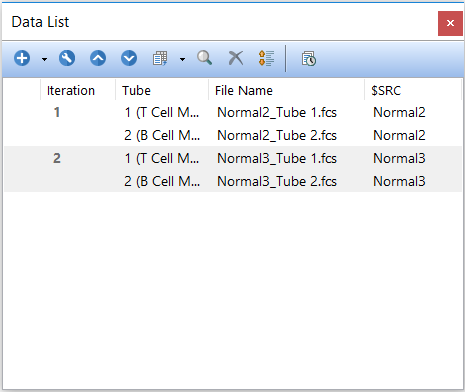
Task: Click the blue move down arrow icon
Action: [x=129, y=58]
